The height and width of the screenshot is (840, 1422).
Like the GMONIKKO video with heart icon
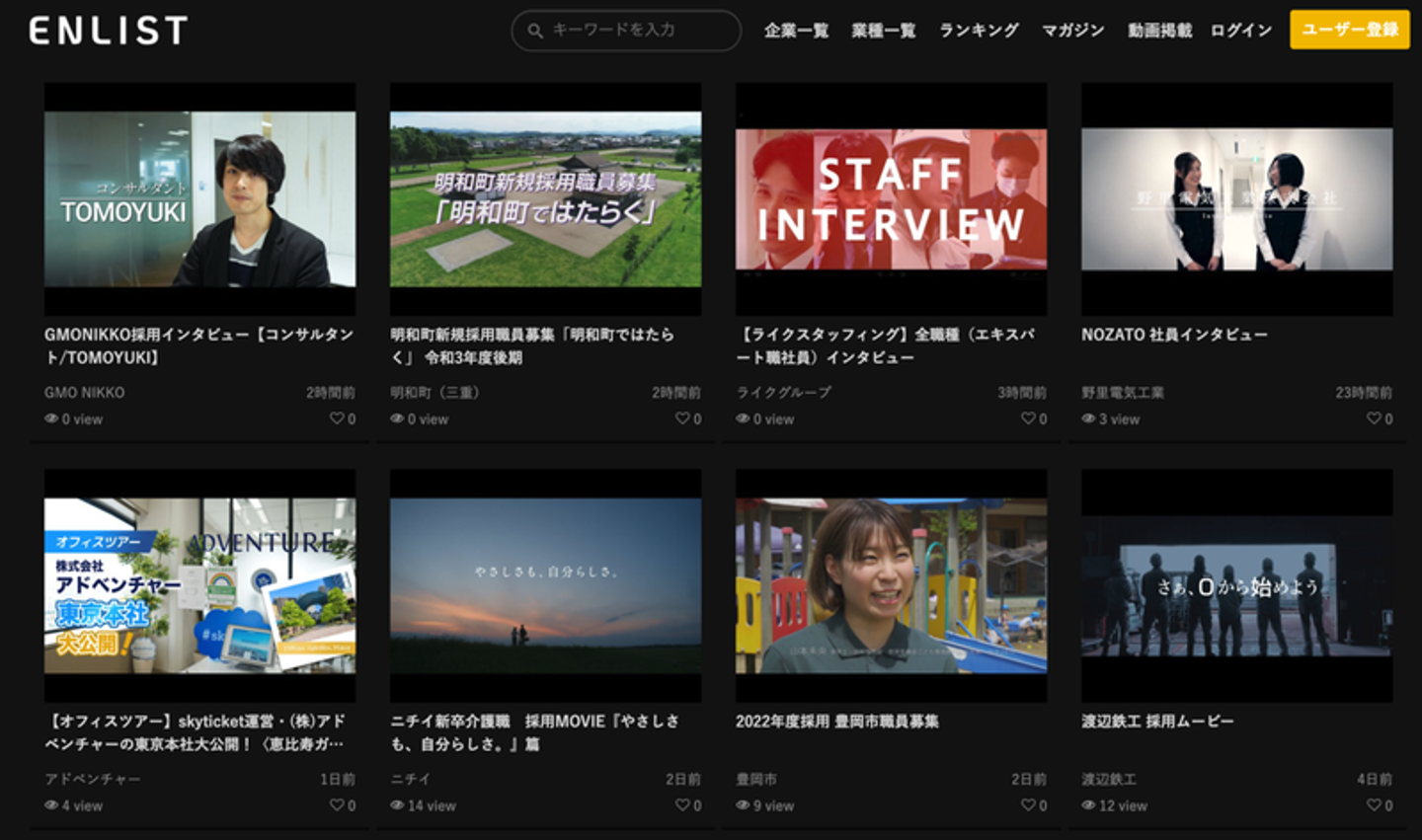pyautogui.click(x=337, y=419)
